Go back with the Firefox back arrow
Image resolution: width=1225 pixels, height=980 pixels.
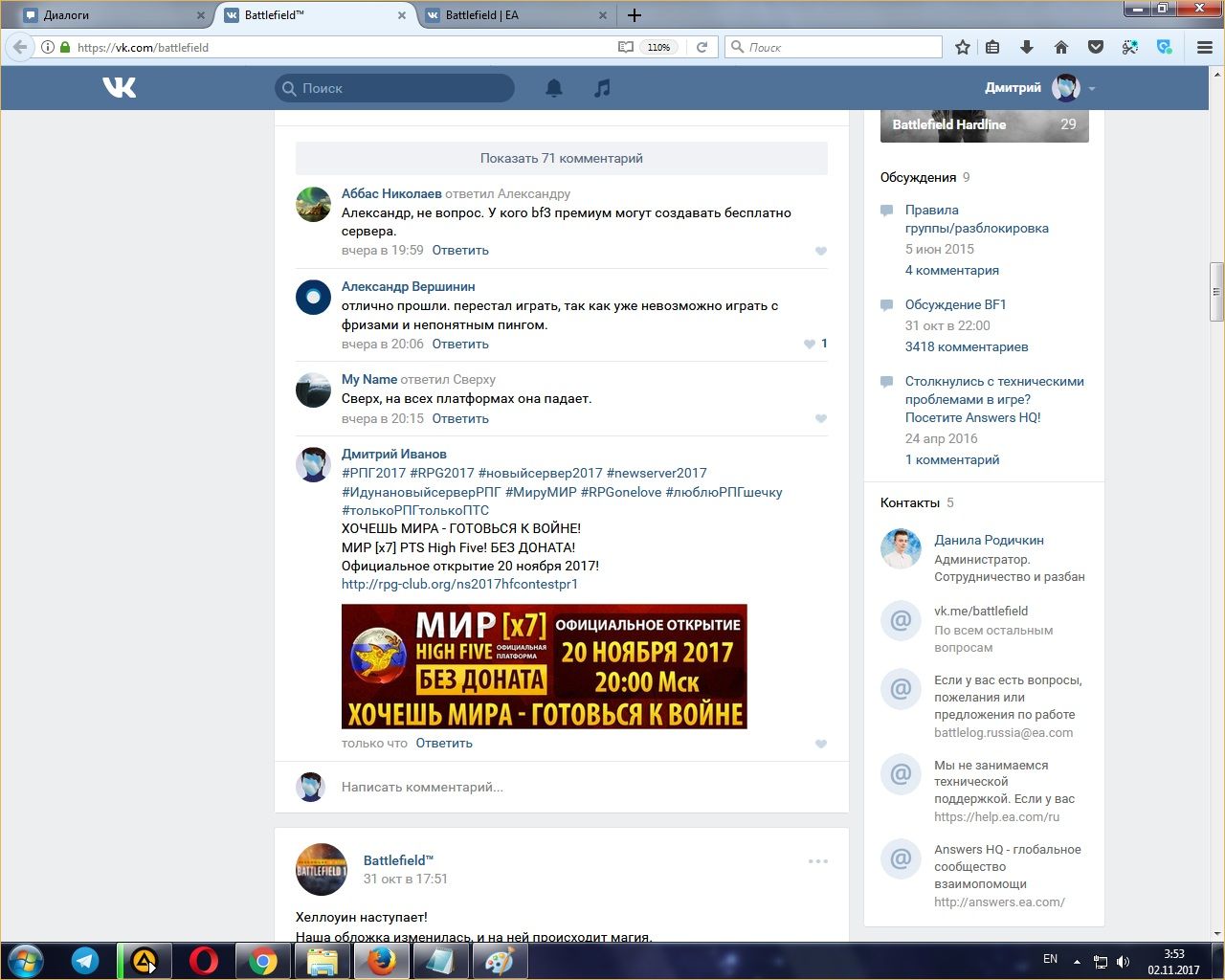click(x=20, y=47)
